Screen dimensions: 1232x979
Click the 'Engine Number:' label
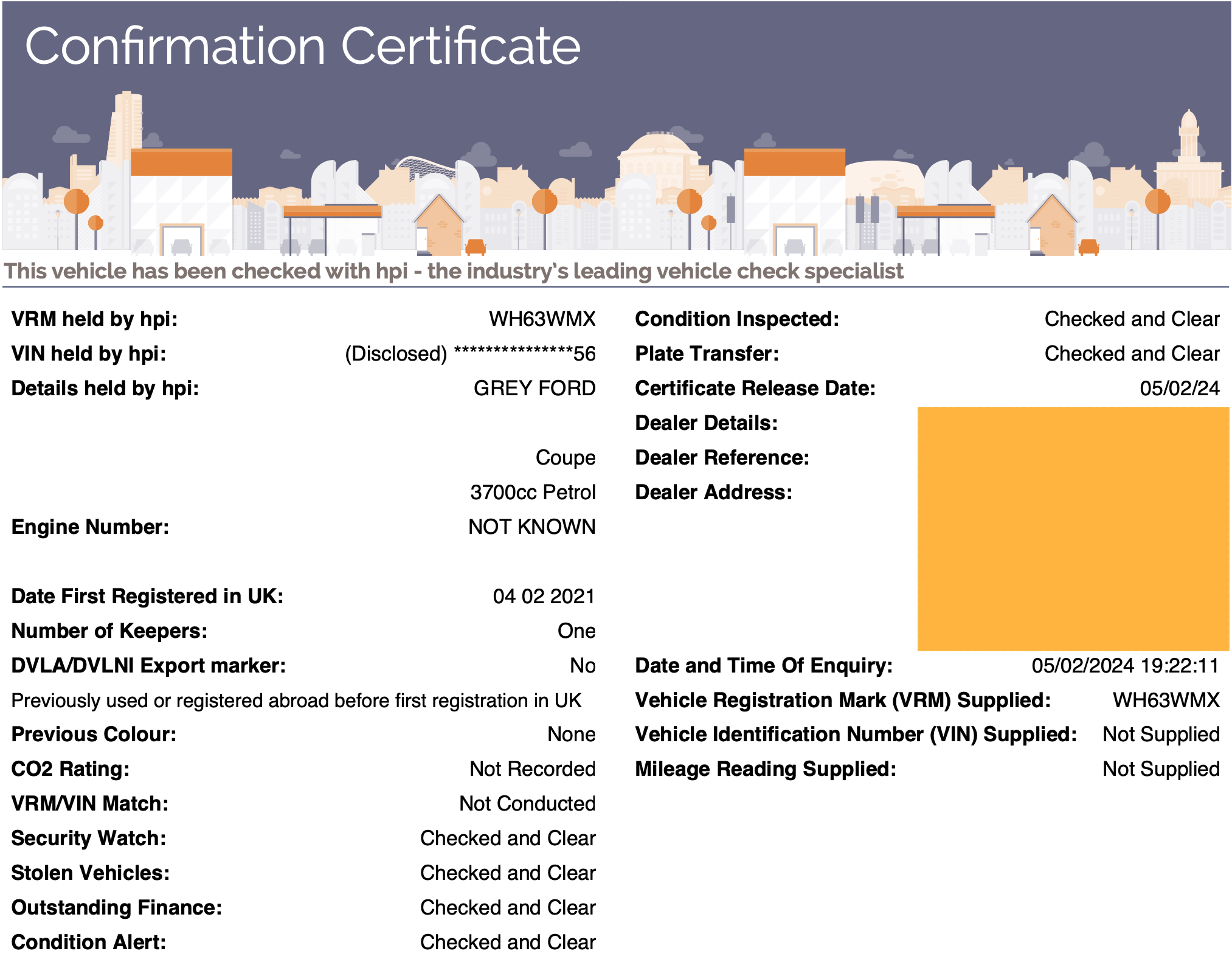click(91, 527)
